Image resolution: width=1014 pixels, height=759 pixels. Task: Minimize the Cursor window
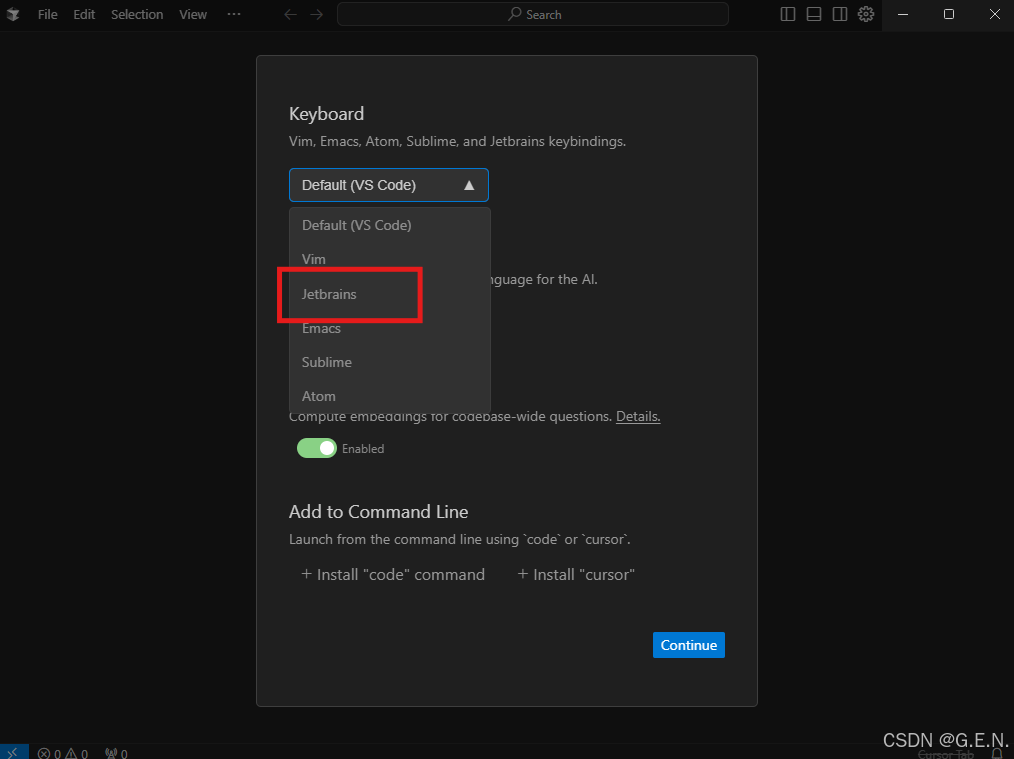coord(903,14)
